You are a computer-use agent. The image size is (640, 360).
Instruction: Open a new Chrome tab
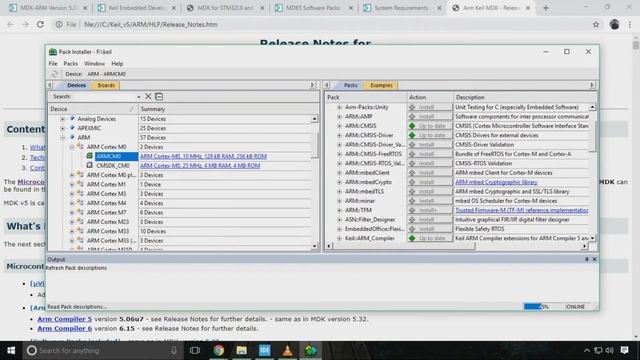[x=546, y=8]
